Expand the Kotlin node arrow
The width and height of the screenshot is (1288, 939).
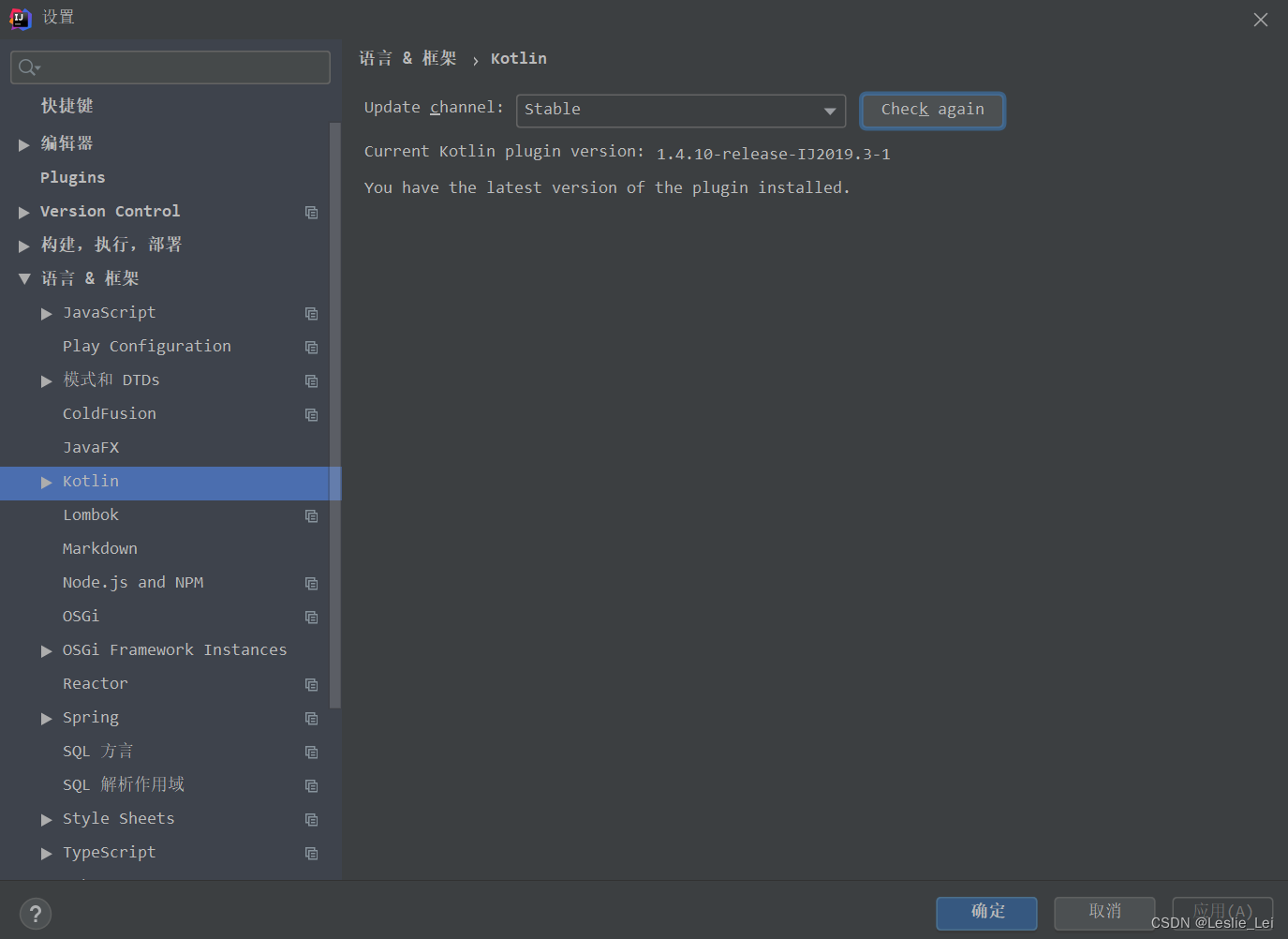point(47,483)
